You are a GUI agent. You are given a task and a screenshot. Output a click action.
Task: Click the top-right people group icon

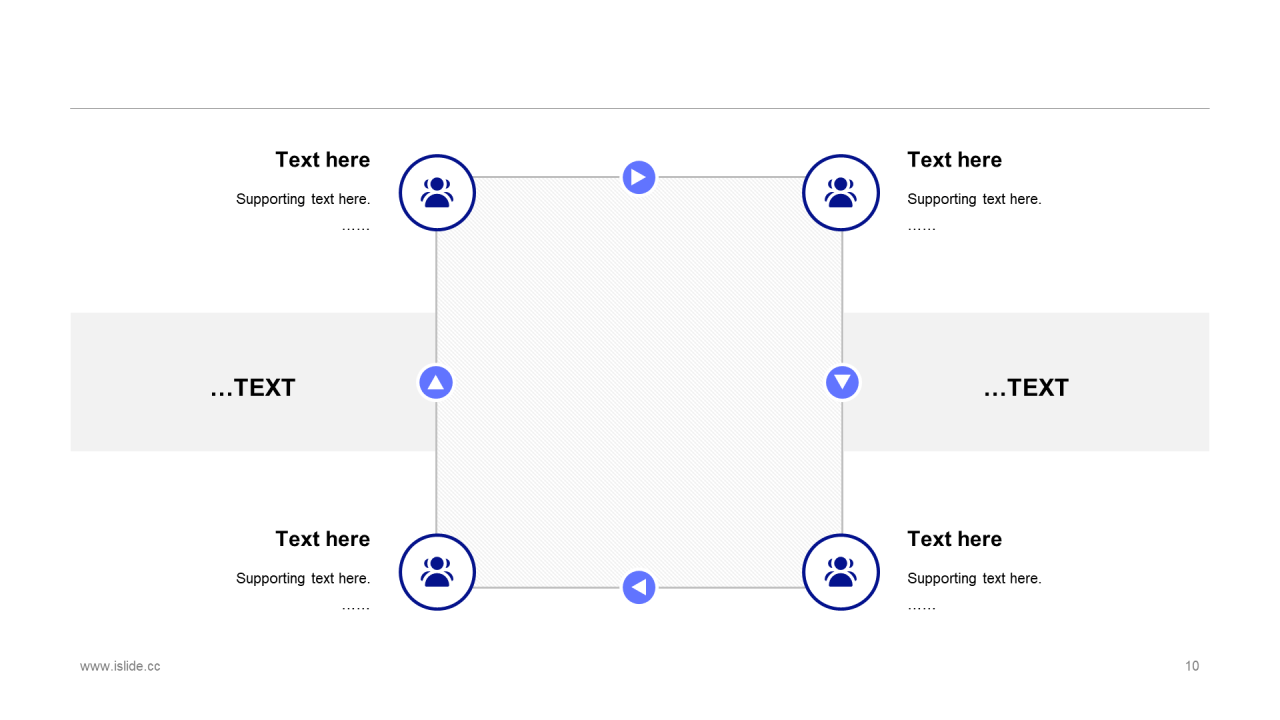point(841,192)
